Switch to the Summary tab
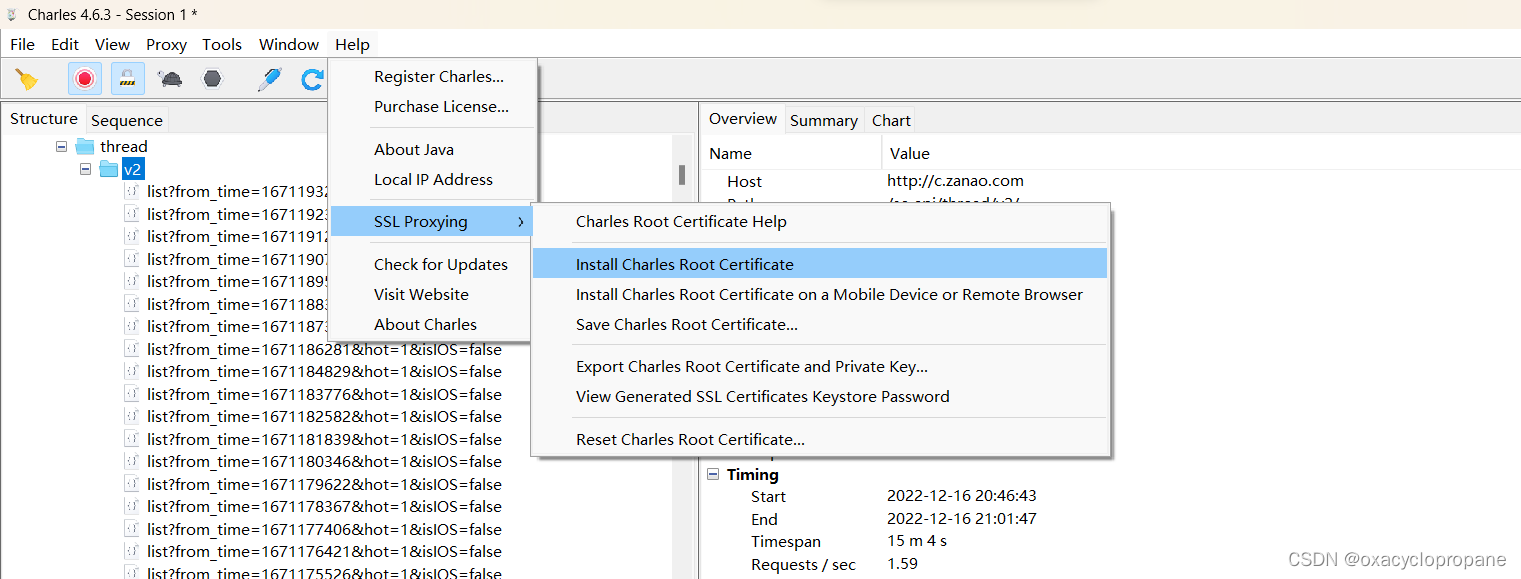1521x579 pixels. coord(824,121)
